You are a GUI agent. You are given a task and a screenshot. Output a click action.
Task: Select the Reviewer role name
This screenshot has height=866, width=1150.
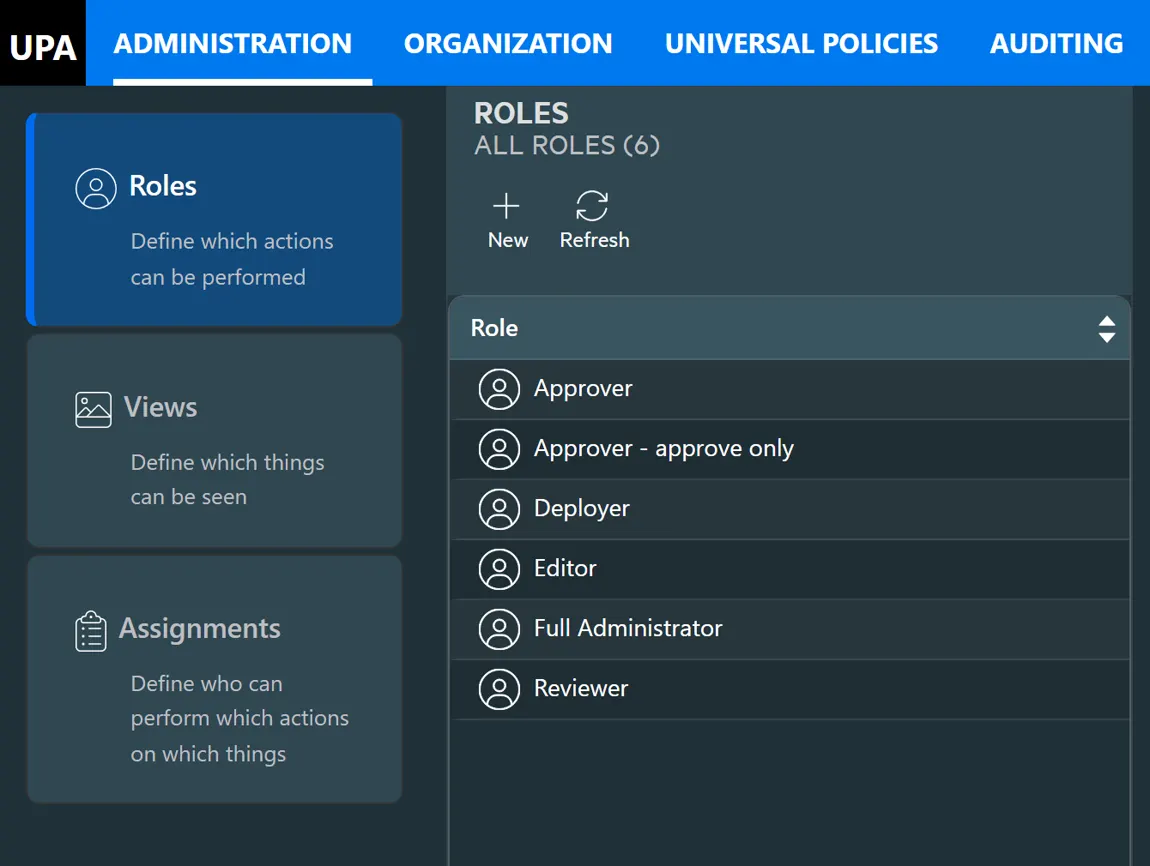tap(581, 689)
